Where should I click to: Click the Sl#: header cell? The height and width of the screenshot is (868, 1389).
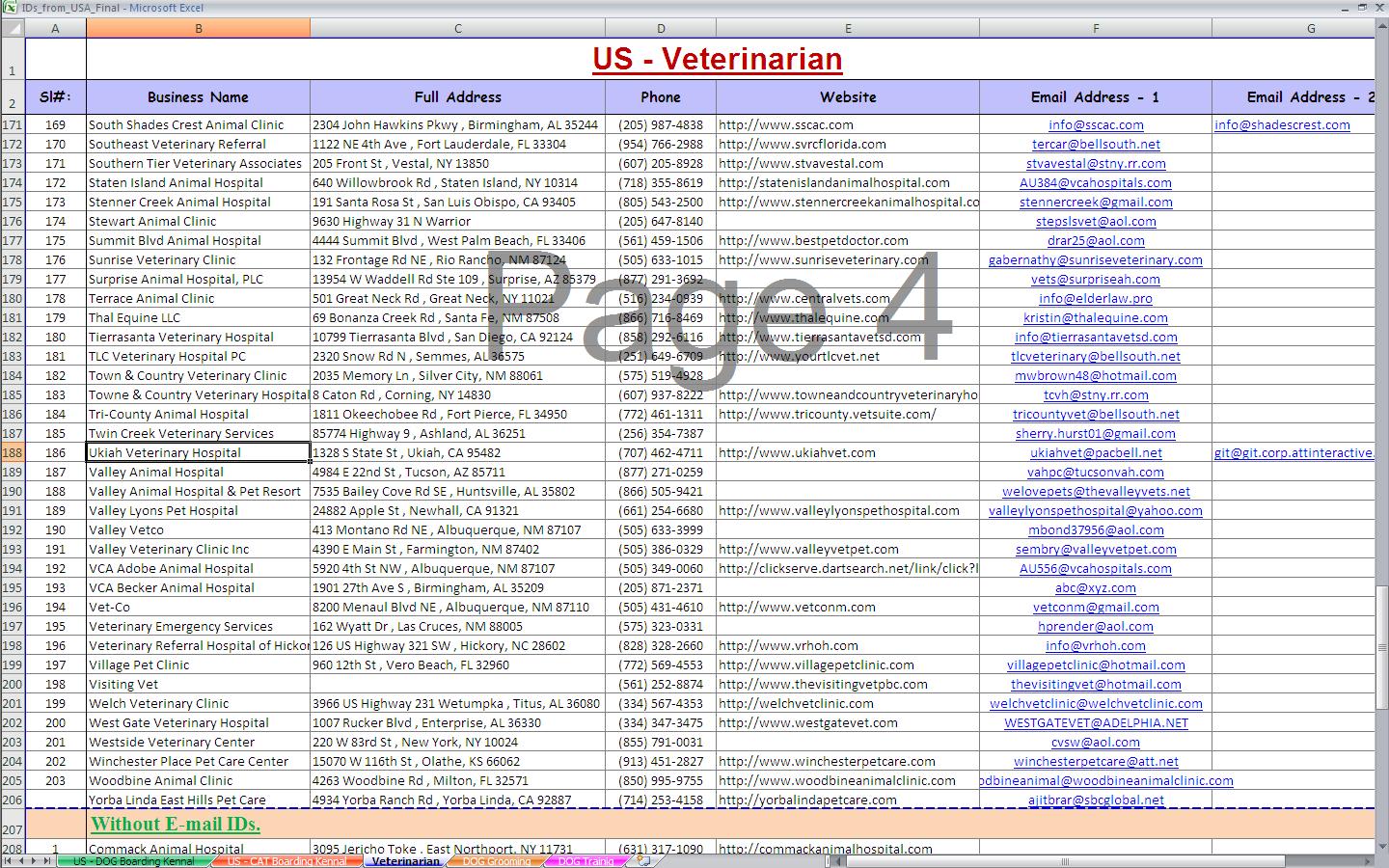tap(55, 96)
